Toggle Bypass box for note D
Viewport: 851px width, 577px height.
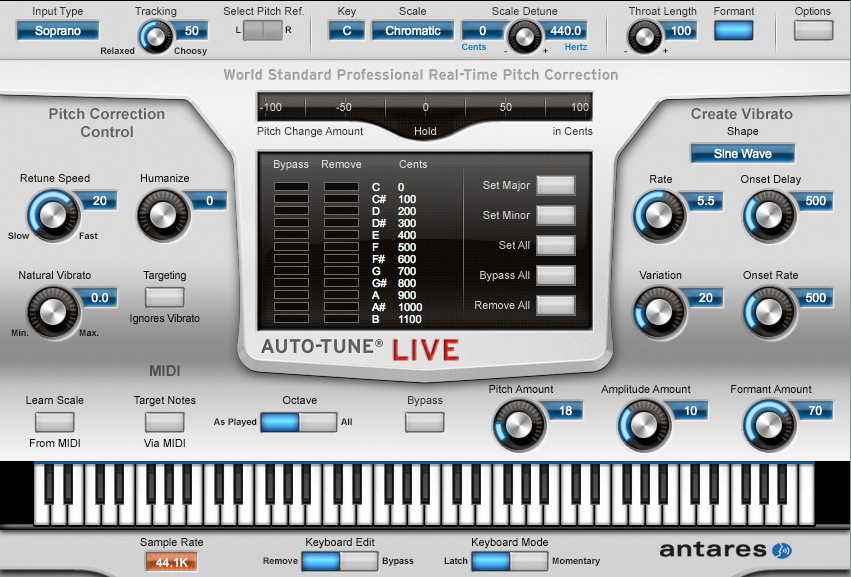point(291,211)
